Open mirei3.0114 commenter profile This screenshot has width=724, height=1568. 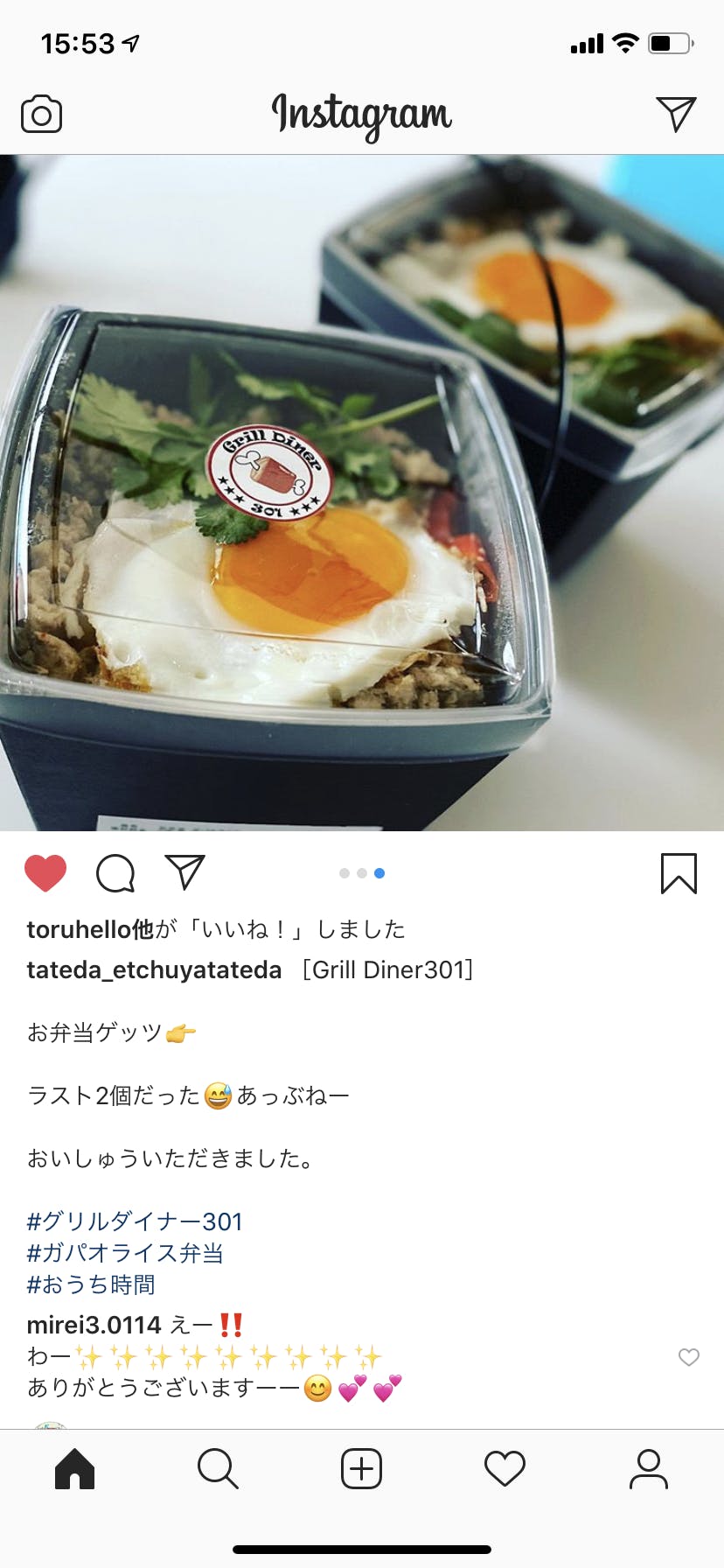(x=94, y=1325)
